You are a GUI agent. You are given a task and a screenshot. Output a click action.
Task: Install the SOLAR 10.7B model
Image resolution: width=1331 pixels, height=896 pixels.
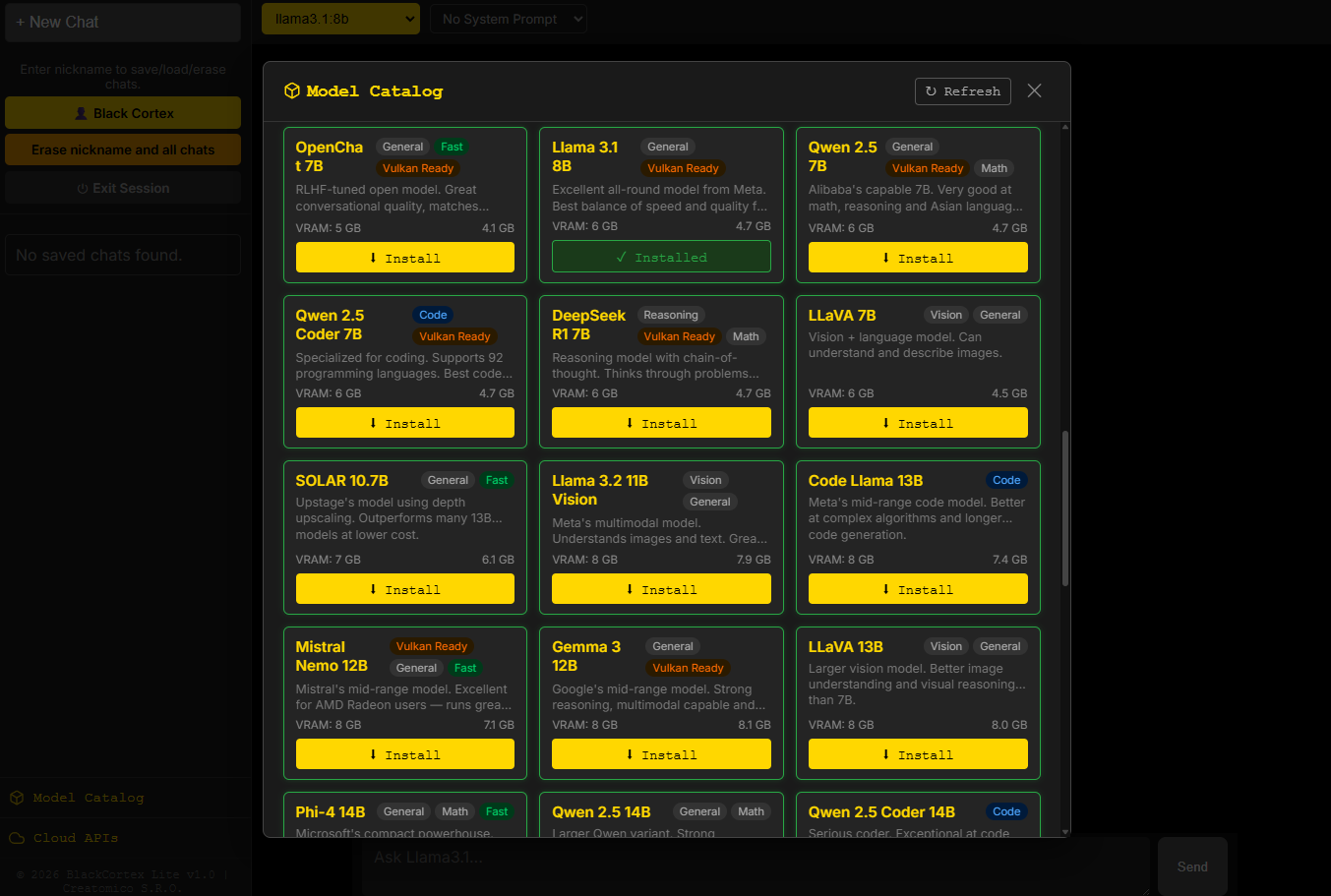(405, 589)
